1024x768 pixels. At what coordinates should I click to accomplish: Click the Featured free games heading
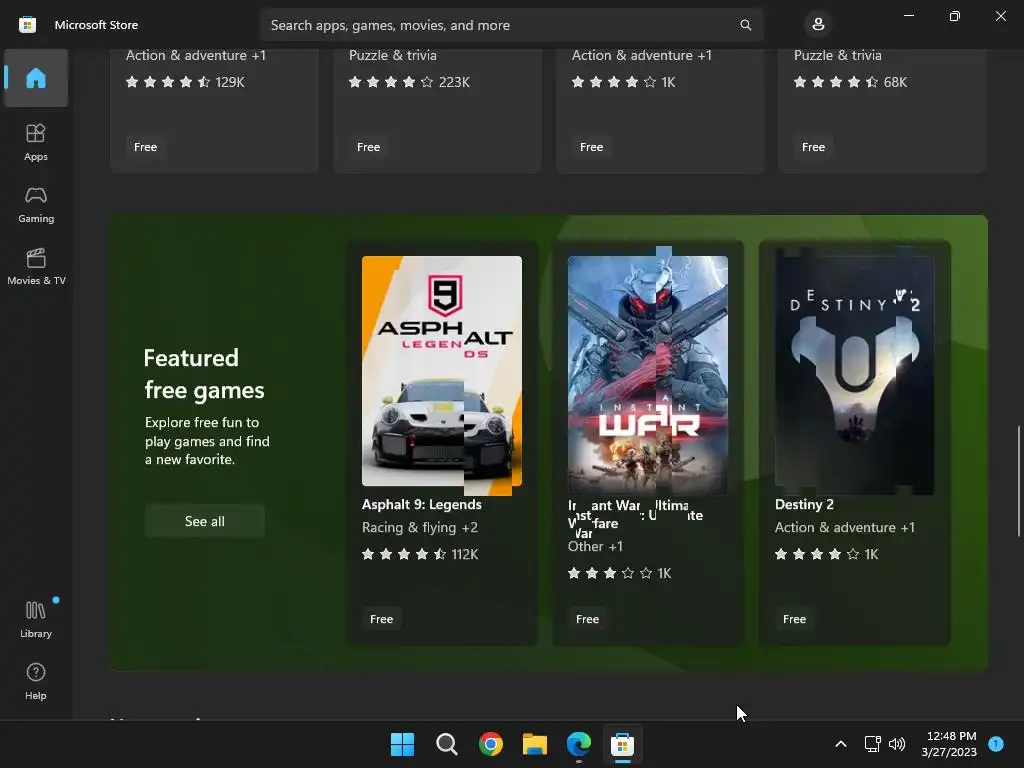click(x=204, y=374)
